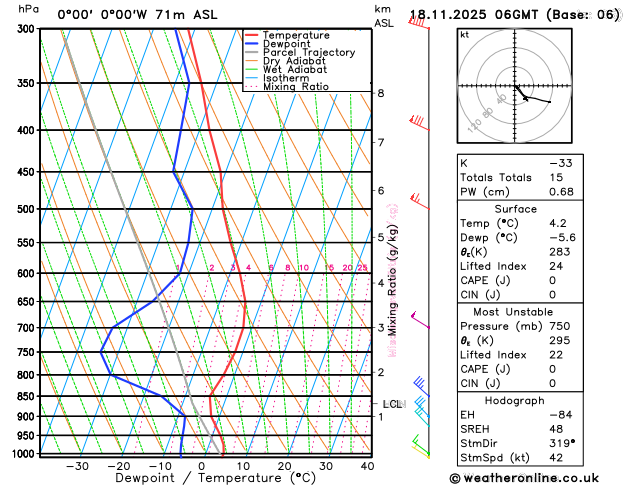The height and width of the screenshot is (486, 629).
Task: Click the K index value -33
Action: click(561, 163)
